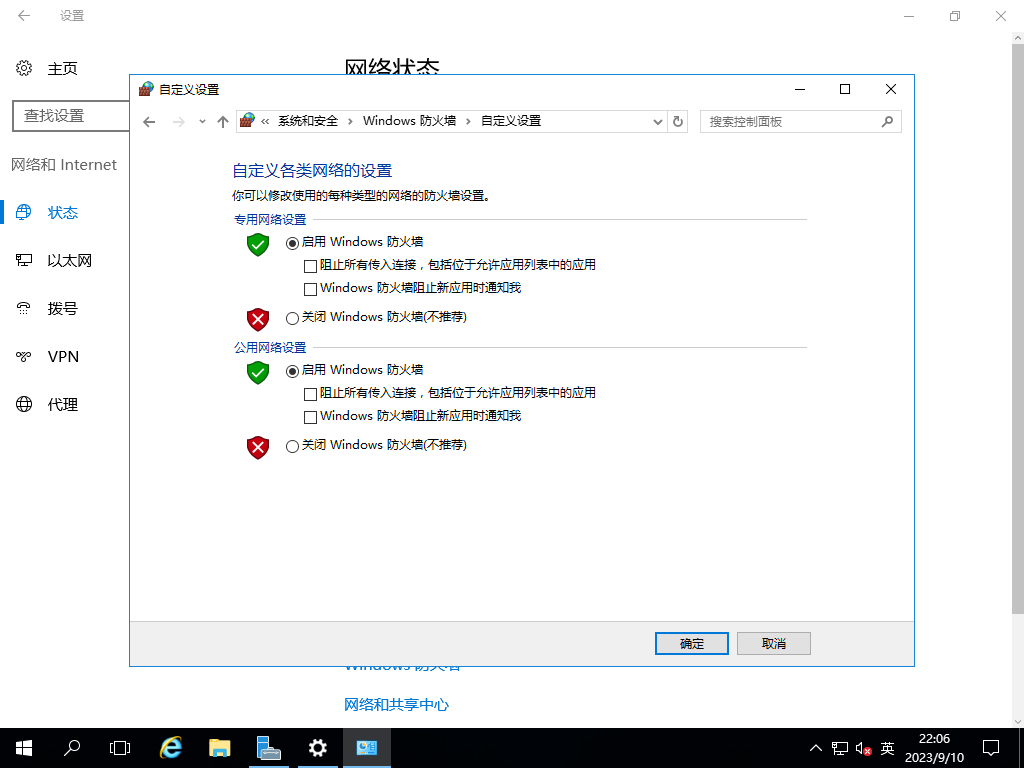Click the Settings window vertical scrollbar
Viewport: 1024px width, 768px height.
tap(1017, 327)
